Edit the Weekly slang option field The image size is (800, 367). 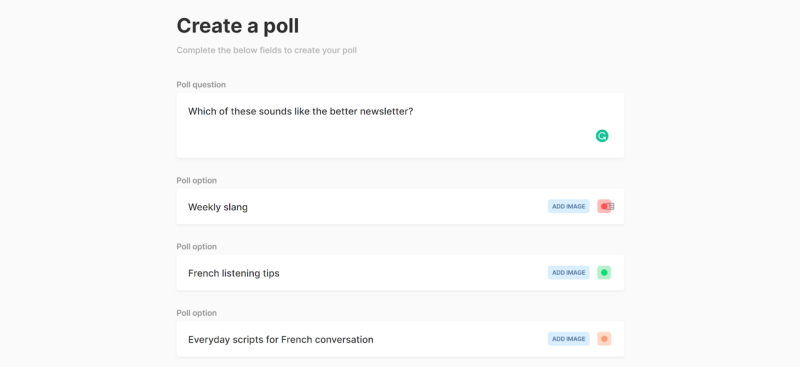400,206
